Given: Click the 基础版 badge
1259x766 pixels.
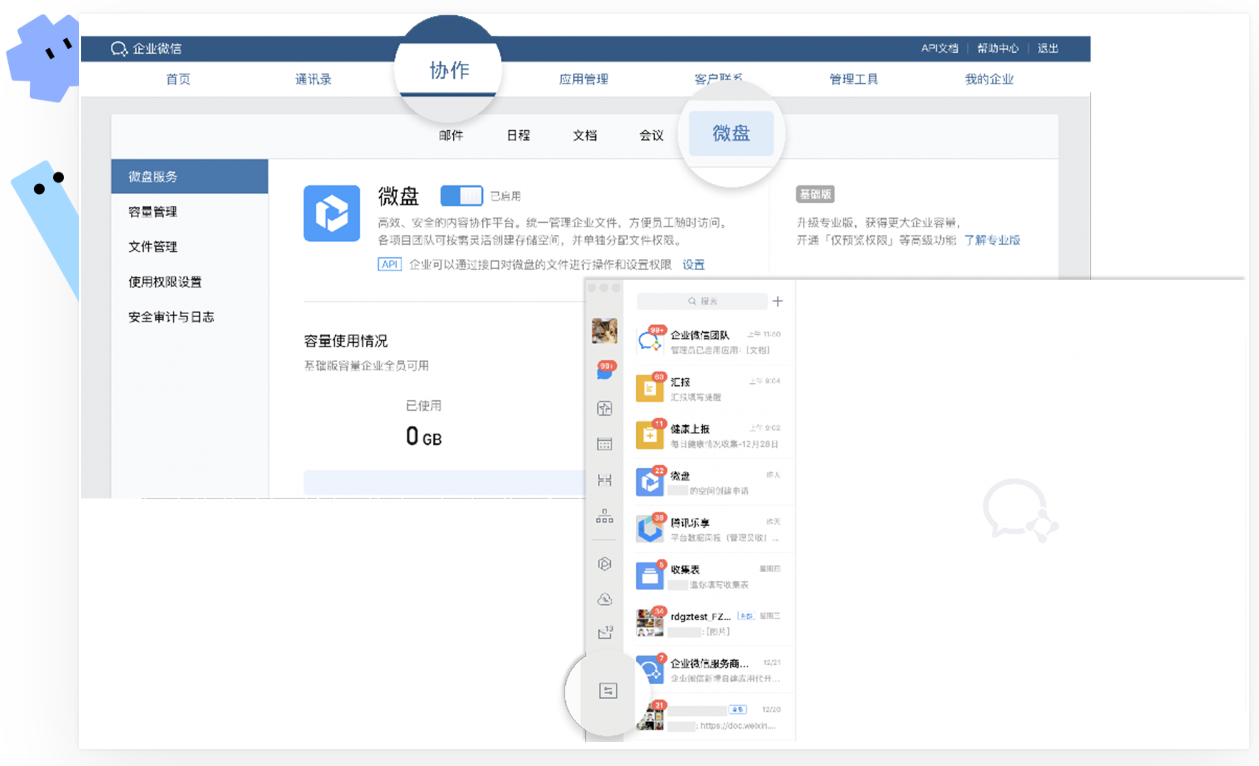Looking at the screenshot, I should pos(815,195).
